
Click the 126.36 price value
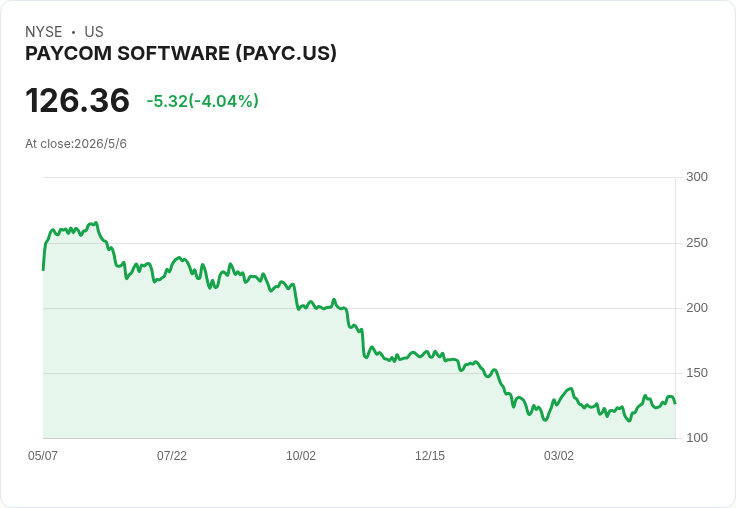tap(77, 100)
